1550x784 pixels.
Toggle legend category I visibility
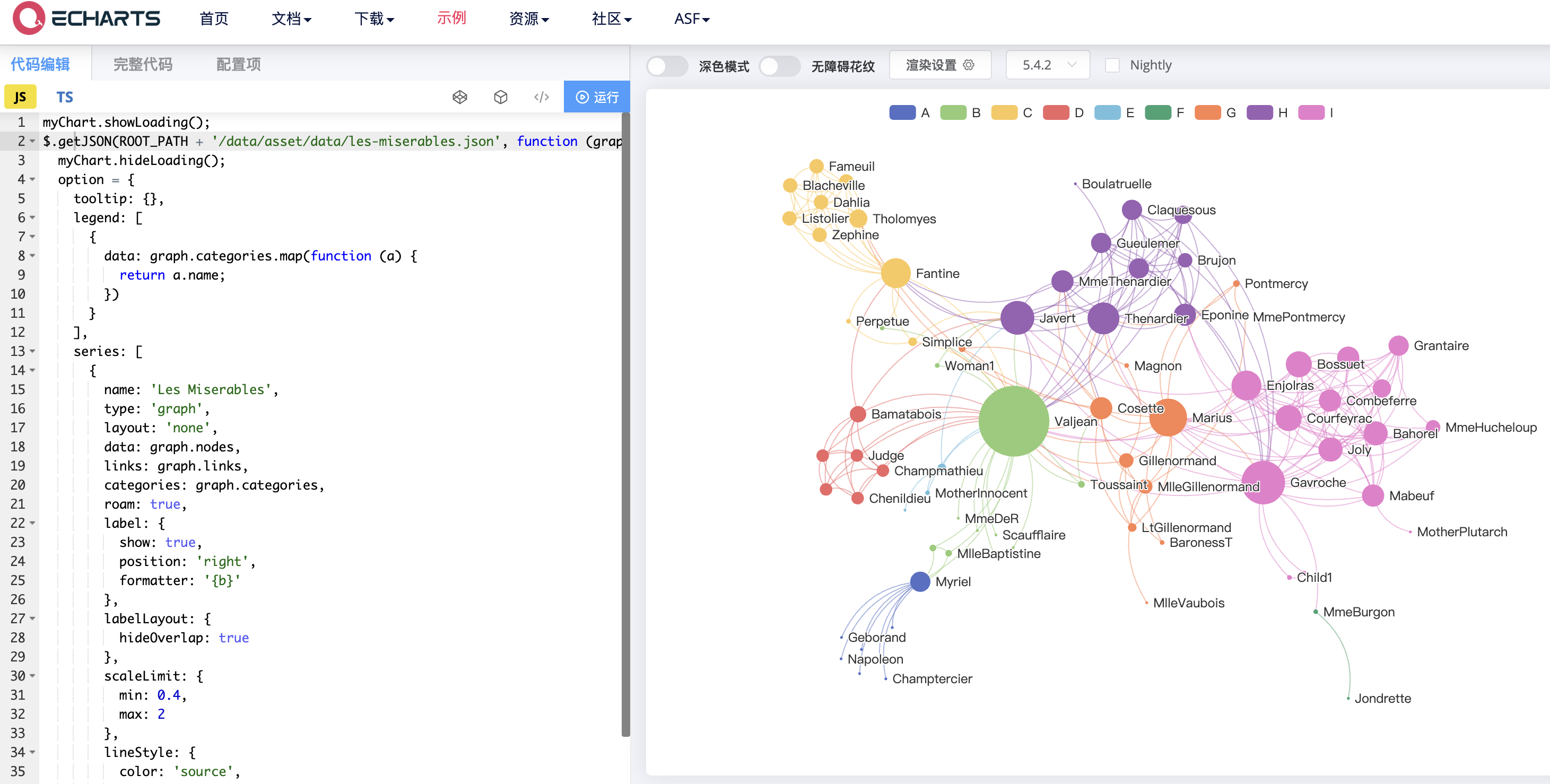[1317, 112]
